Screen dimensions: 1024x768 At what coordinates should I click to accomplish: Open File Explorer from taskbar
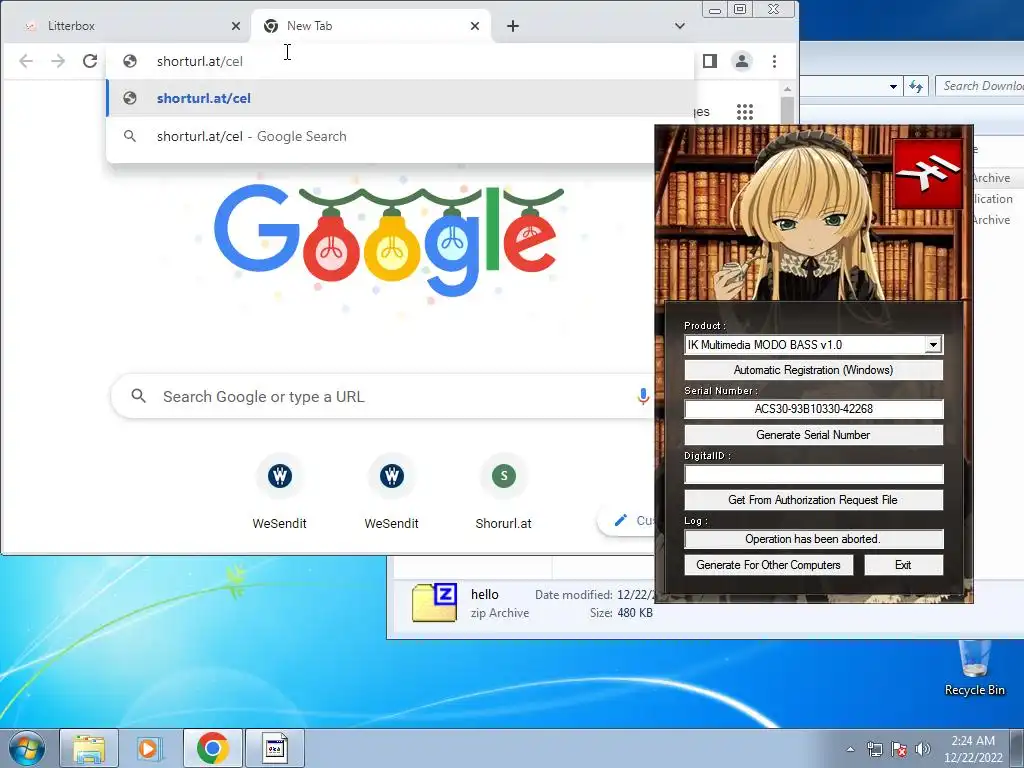[89, 748]
